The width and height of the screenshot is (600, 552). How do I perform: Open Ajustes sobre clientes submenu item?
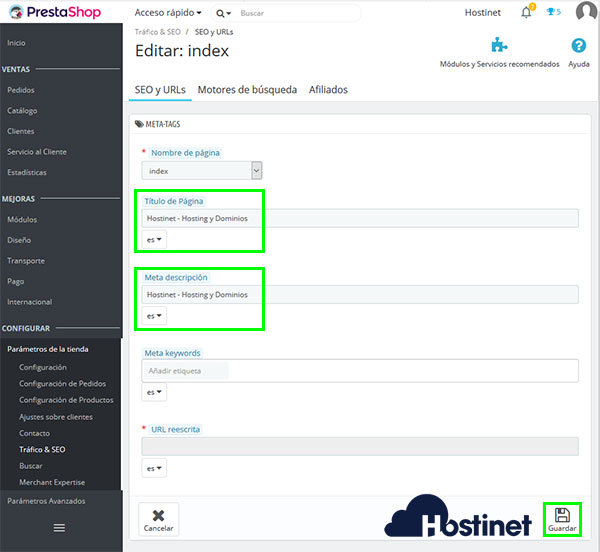tap(56, 417)
